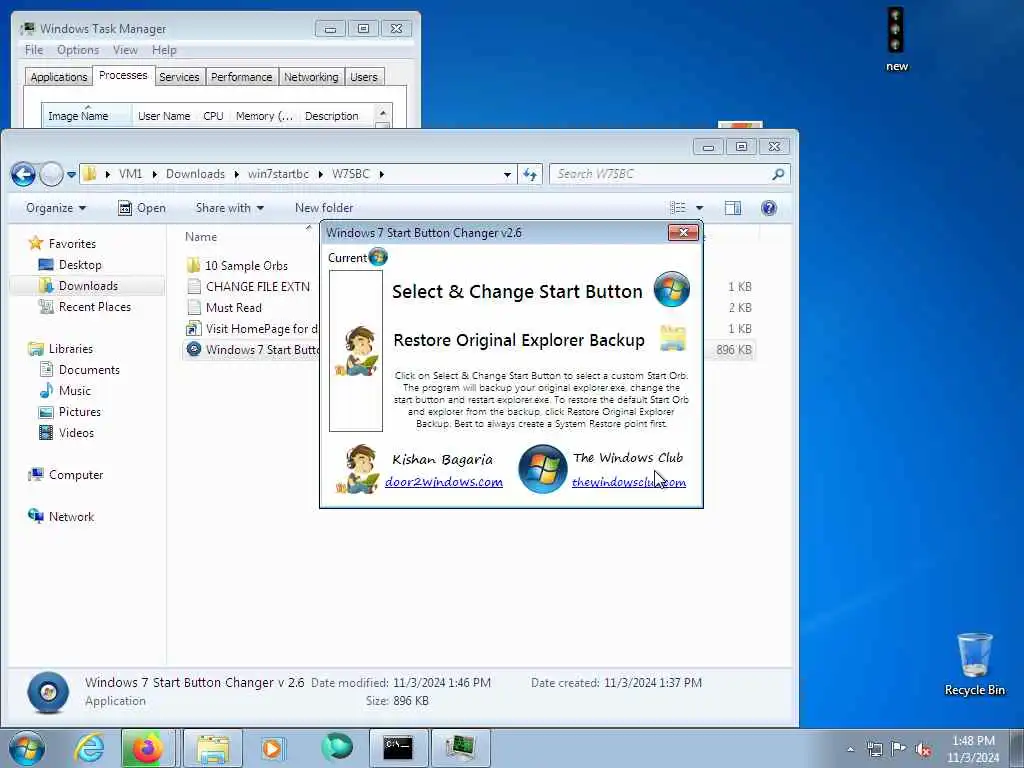
Task: Click Downloads in the address breadcrumb
Action: click(195, 174)
